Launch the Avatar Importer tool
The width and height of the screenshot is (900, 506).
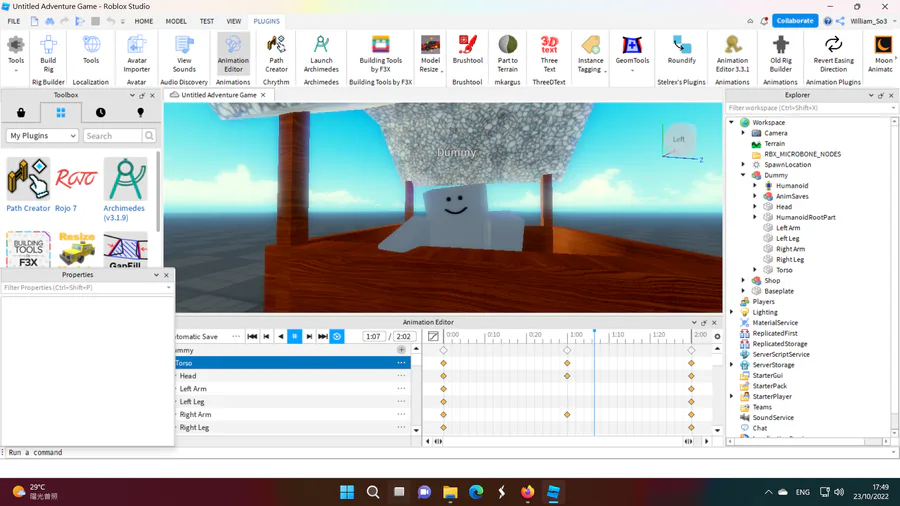click(136, 54)
